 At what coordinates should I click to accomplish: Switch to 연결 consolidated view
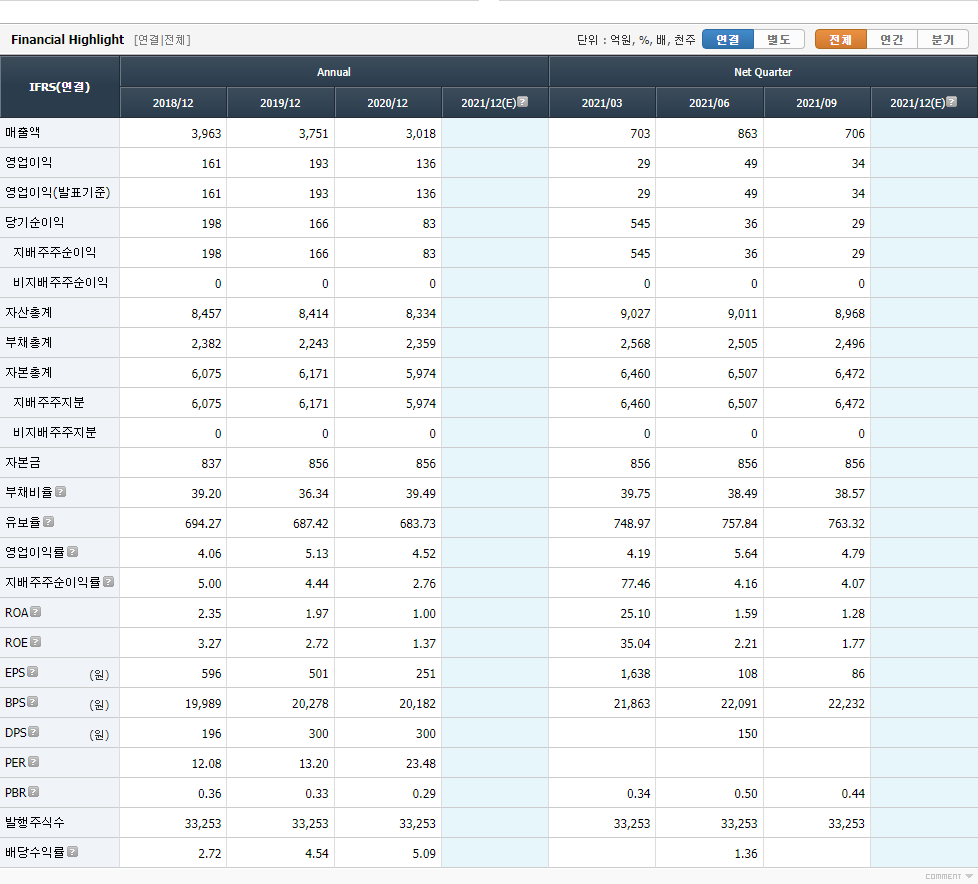point(728,39)
